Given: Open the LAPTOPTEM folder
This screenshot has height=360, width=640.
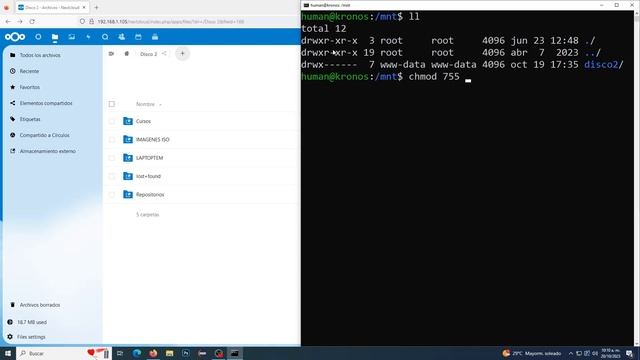Looking at the screenshot, I should click(x=149, y=158).
